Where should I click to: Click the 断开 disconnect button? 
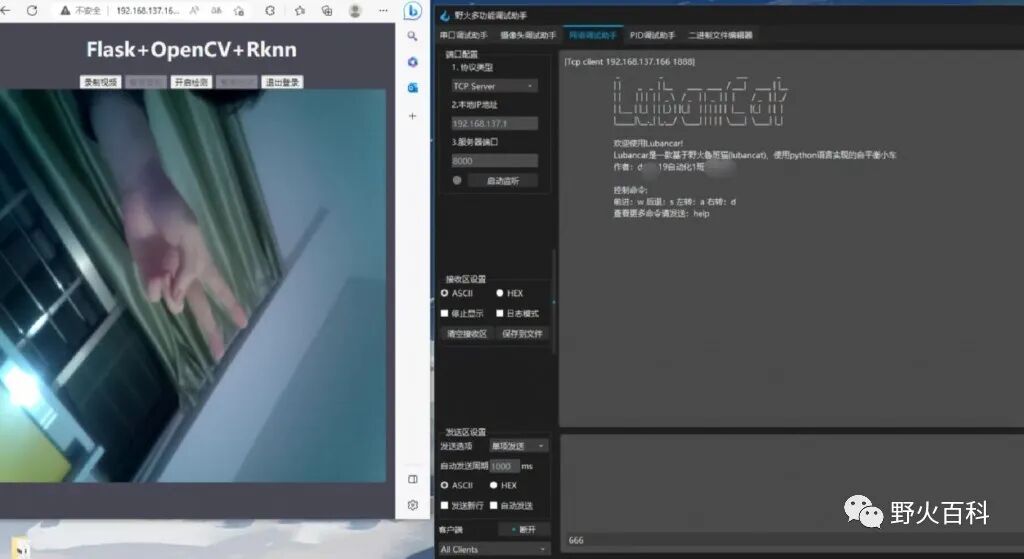pos(524,530)
